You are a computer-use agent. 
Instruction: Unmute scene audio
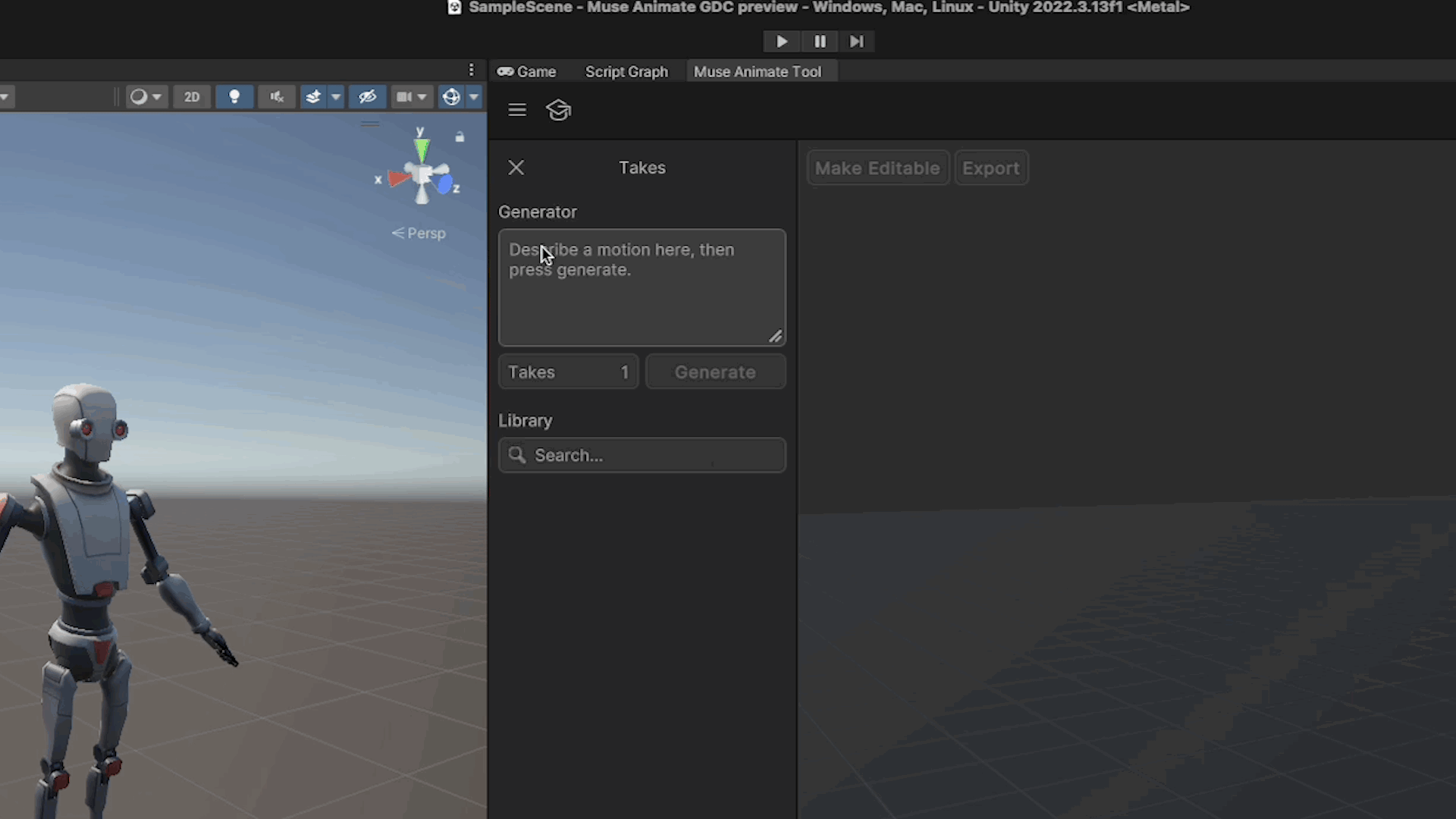point(276,96)
